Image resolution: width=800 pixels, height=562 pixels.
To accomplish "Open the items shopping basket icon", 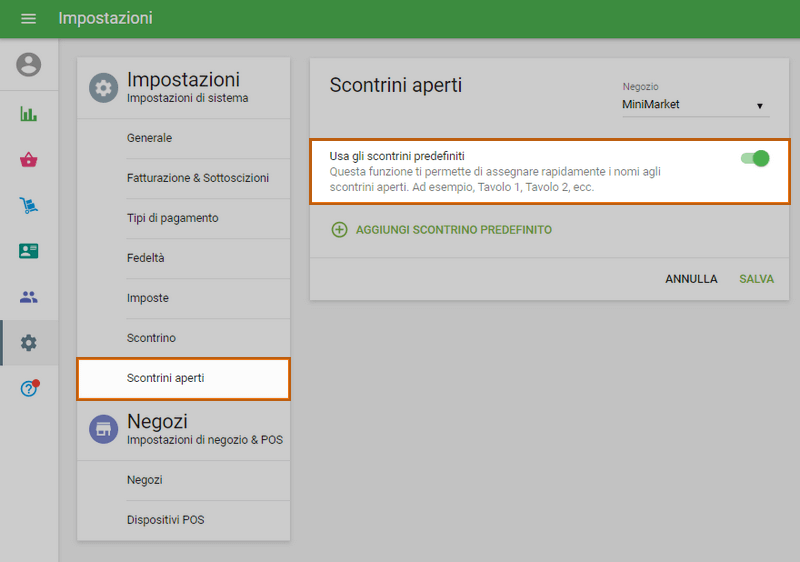I will coord(29,160).
